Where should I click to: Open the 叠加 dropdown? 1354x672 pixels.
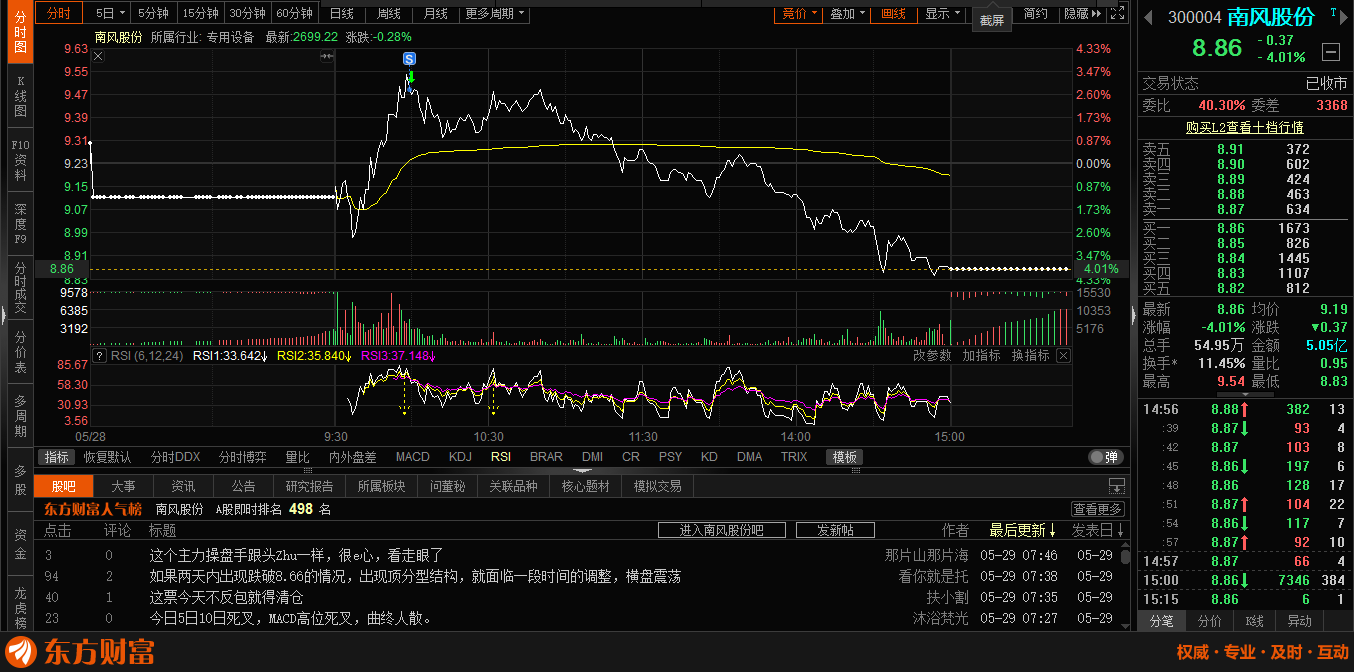pos(847,14)
